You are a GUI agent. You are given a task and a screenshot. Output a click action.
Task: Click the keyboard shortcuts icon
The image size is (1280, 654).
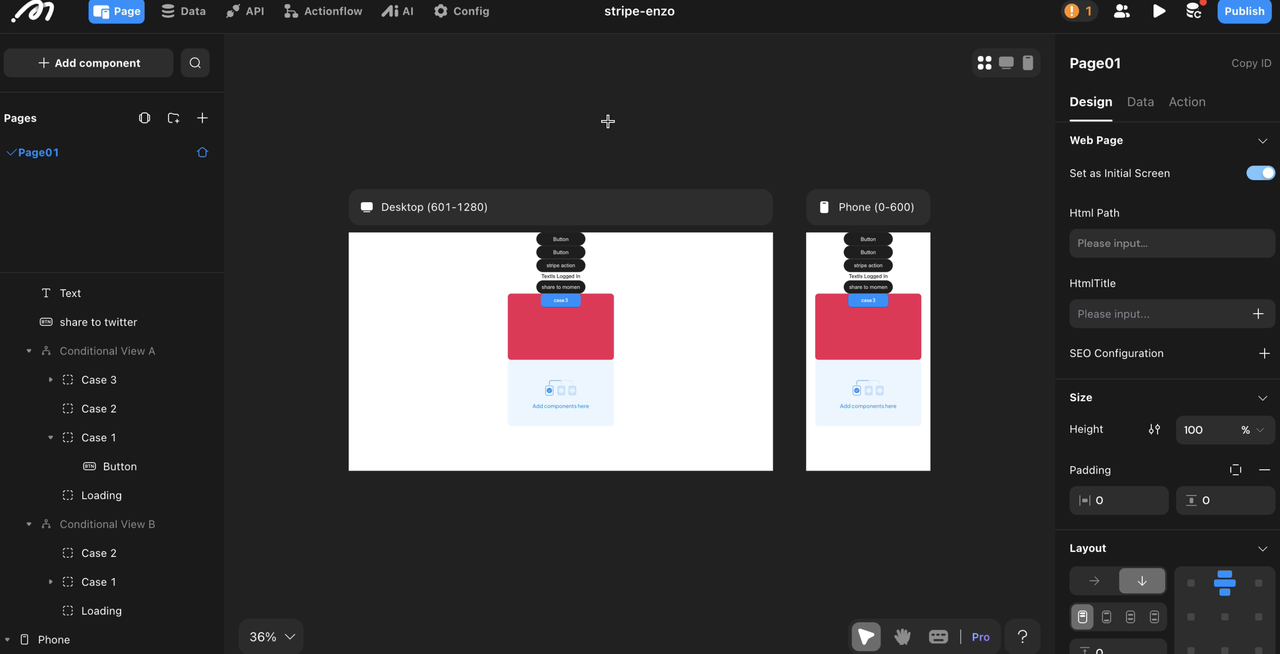tap(938, 637)
